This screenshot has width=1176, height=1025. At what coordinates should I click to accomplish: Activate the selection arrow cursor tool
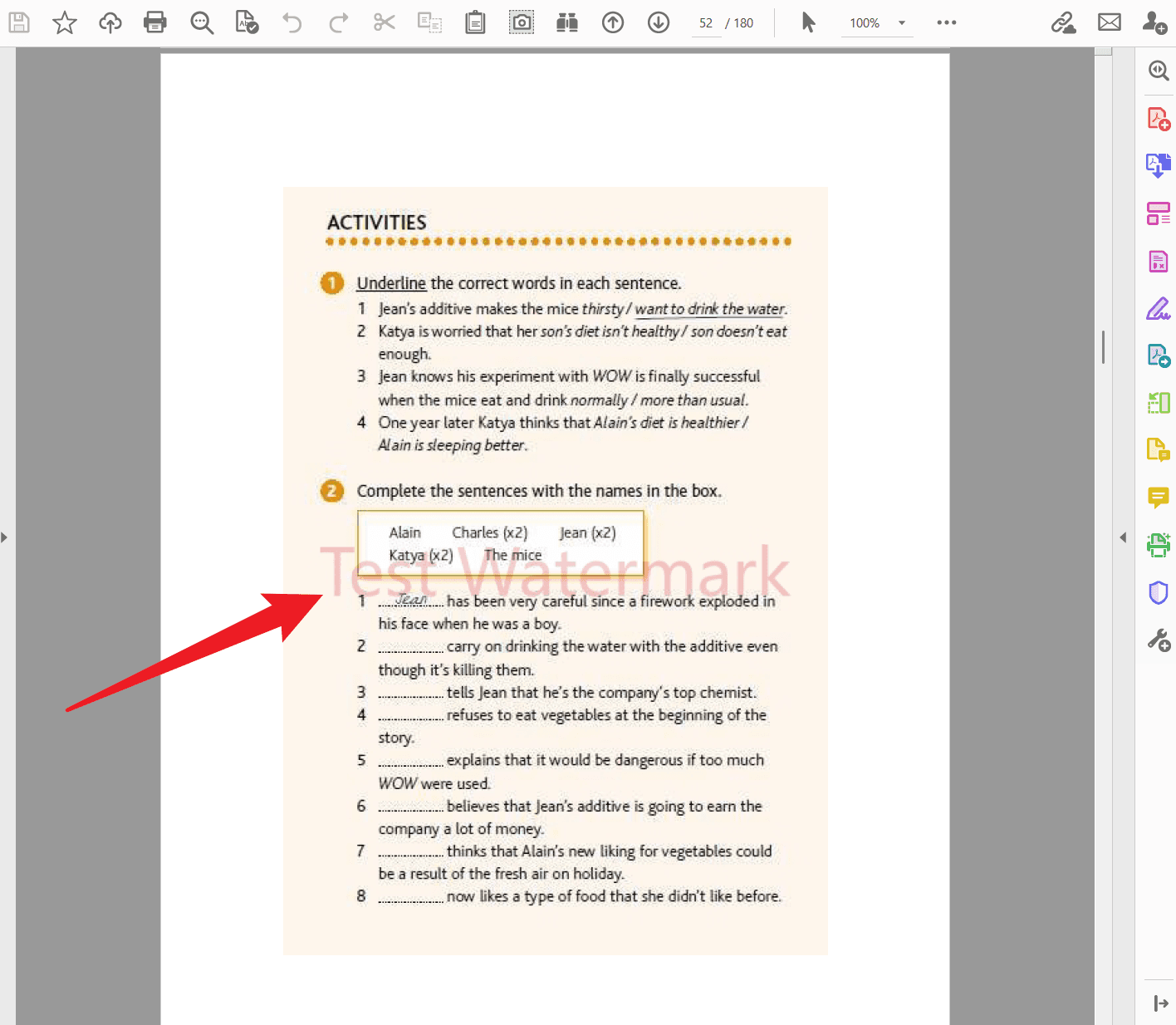(x=808, y=22)
